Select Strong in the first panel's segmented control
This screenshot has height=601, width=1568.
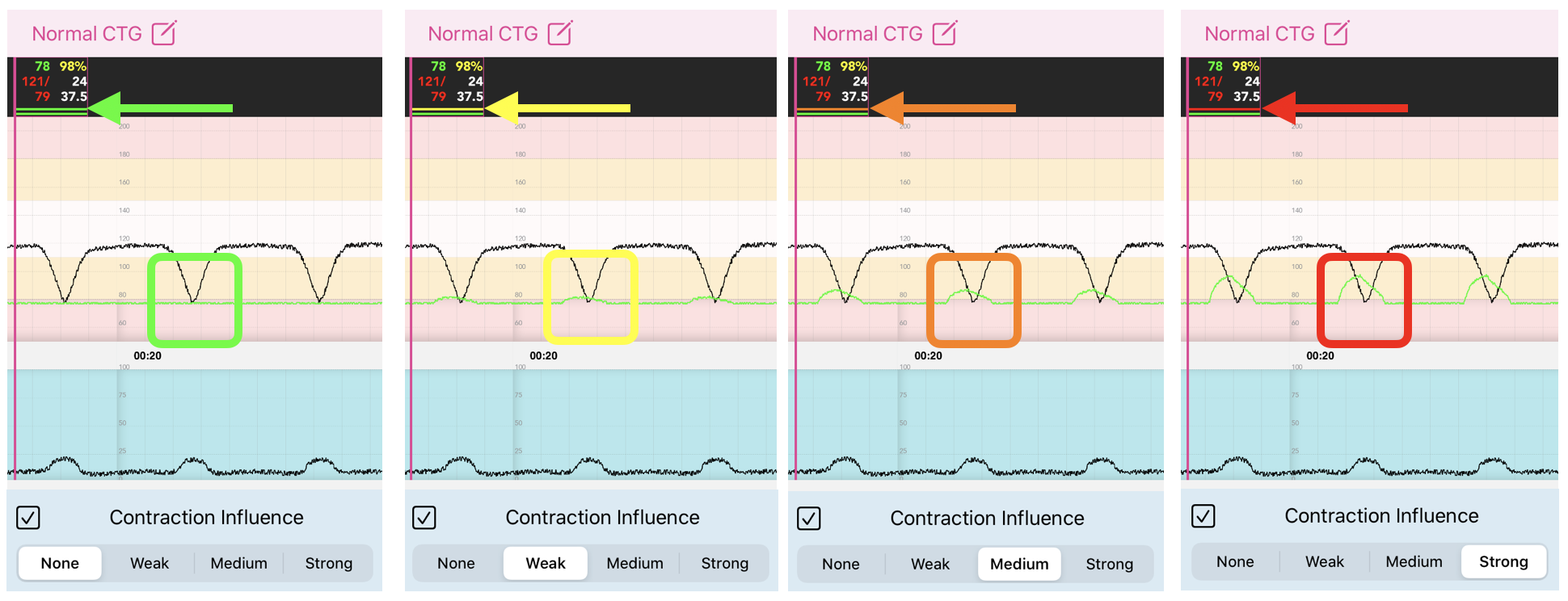click(x=328, y=563)
